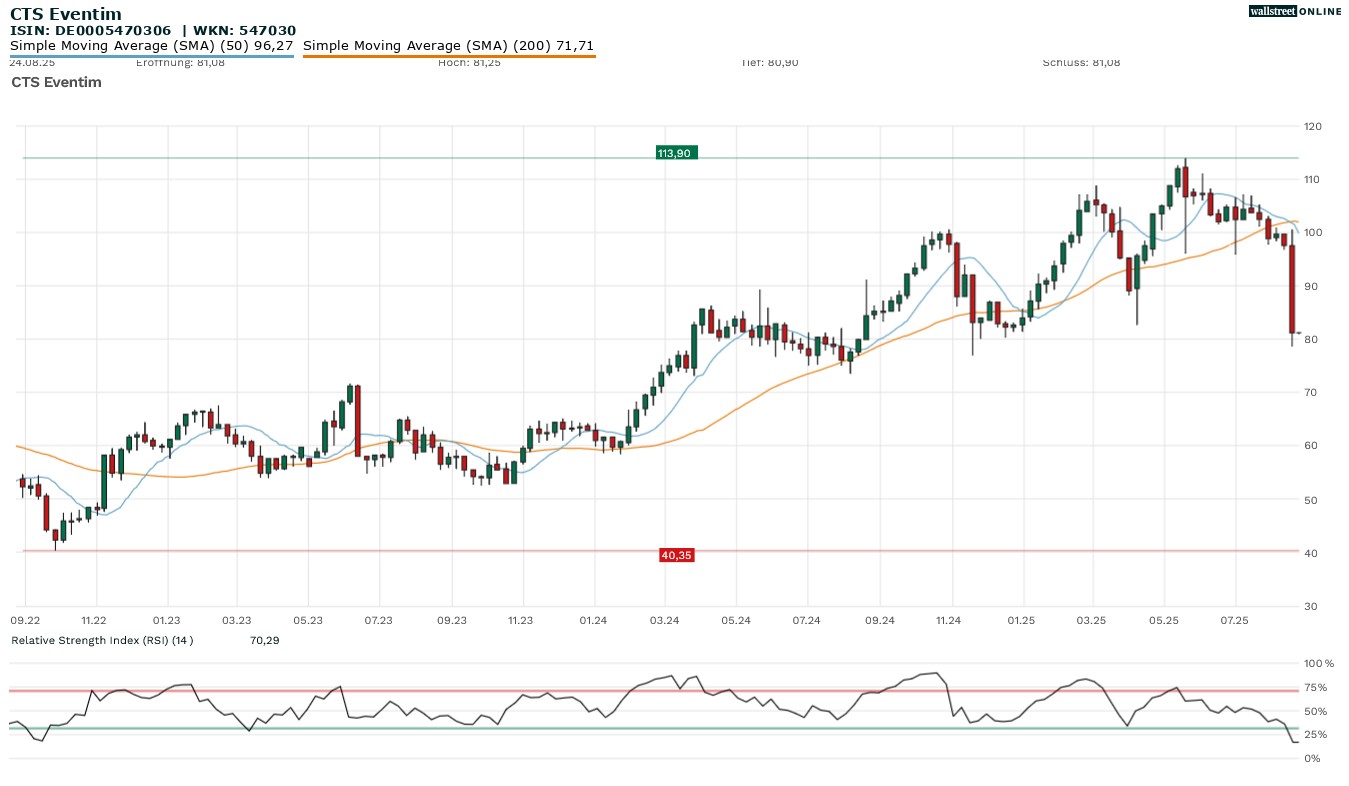The image size is (1349, 786).
Task: Click the Schluss: 81,08 value
Action: click(x=1081, y=63)
